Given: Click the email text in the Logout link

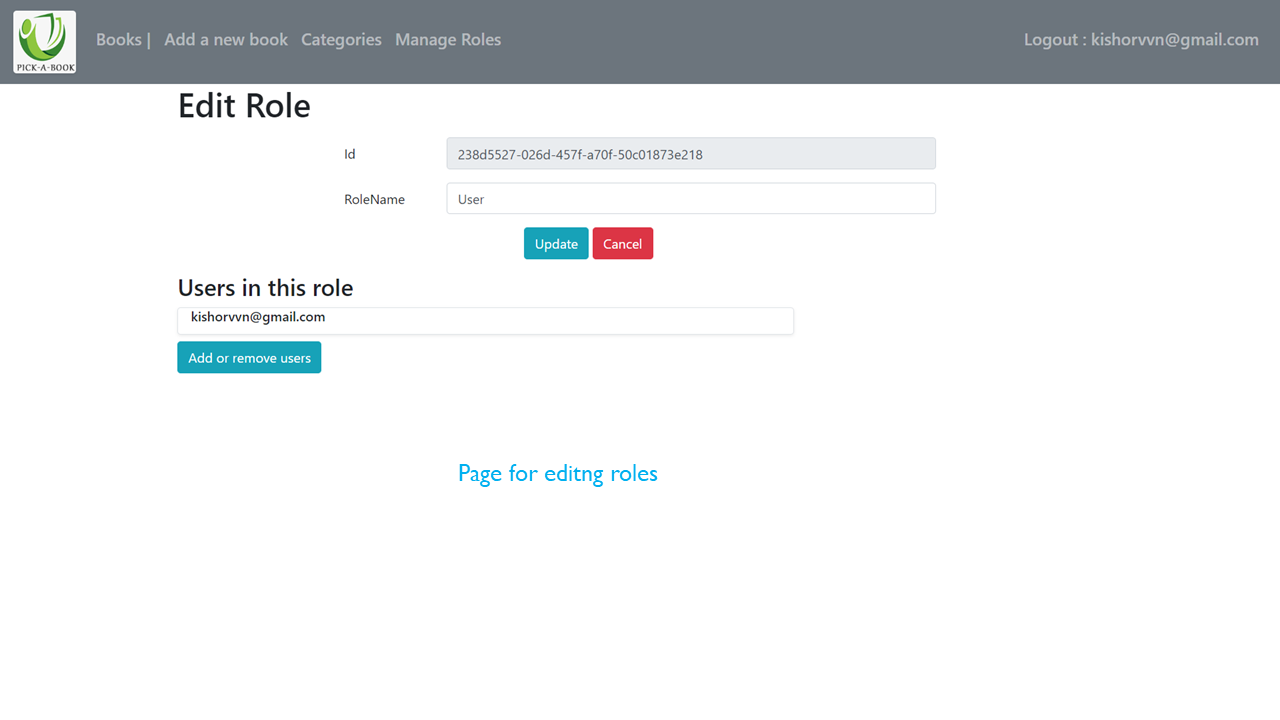Looking at the screenshot, I should pos(1175,40).
